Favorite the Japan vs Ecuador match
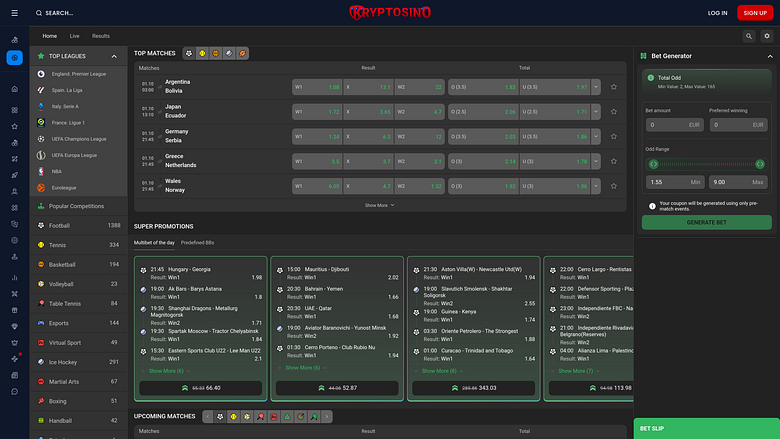This screenshot has width=780, height=439. pos(614,112)
